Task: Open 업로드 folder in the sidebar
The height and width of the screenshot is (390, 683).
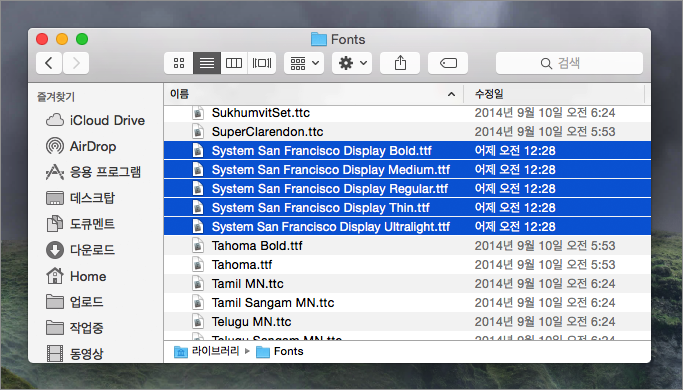Action: coord(74,302)
